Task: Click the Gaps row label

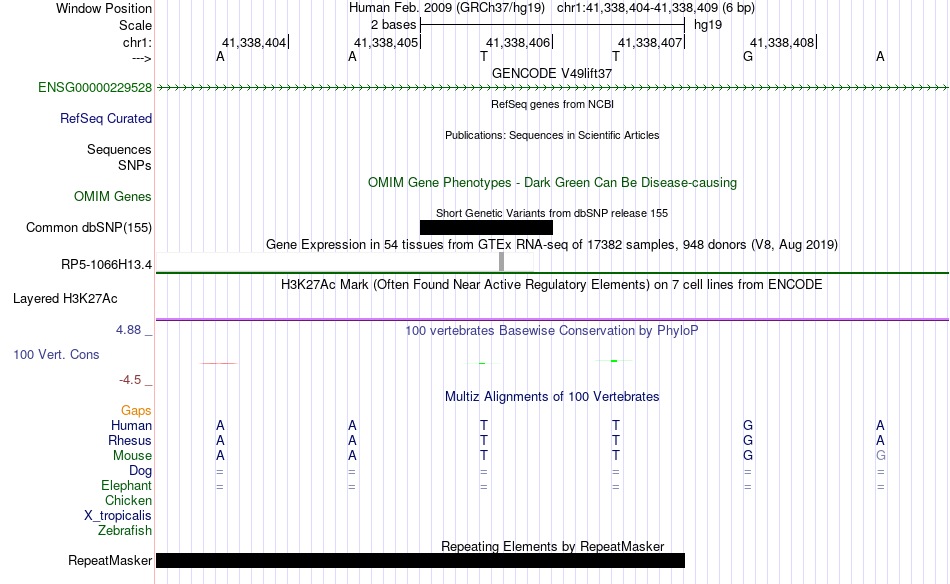Action: [136, 411]
